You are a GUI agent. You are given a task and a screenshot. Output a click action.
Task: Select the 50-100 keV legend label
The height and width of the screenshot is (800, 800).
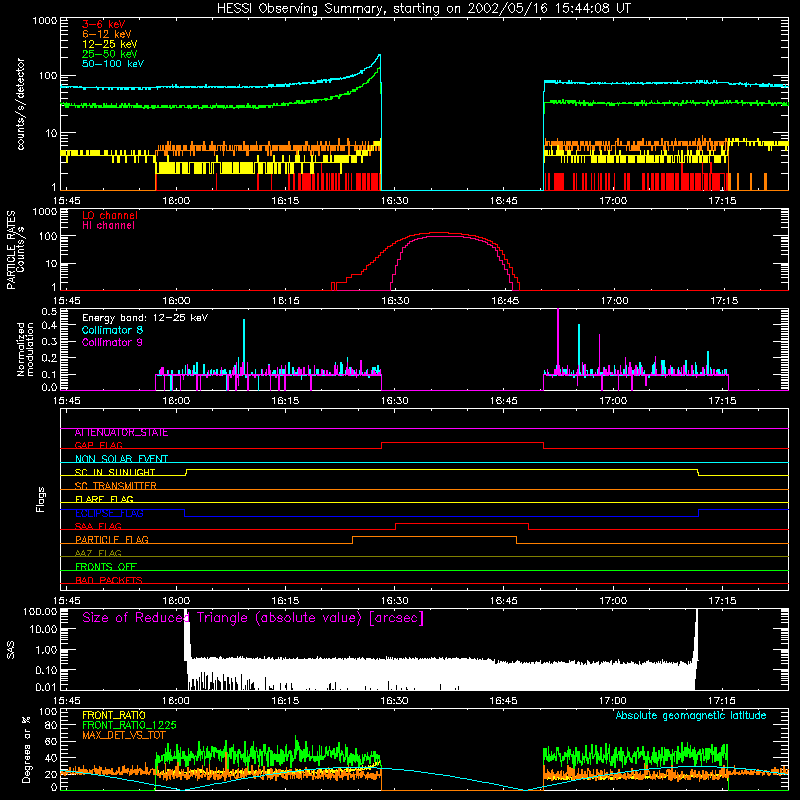113,64
